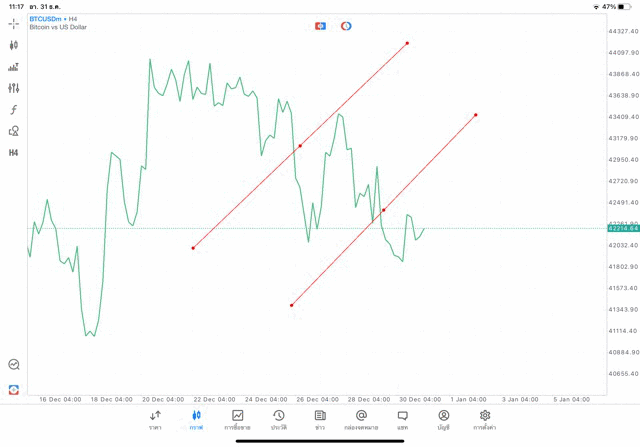Open chart settings sliders icon
This screenshot has width=640, height=447.
[14, 88]
